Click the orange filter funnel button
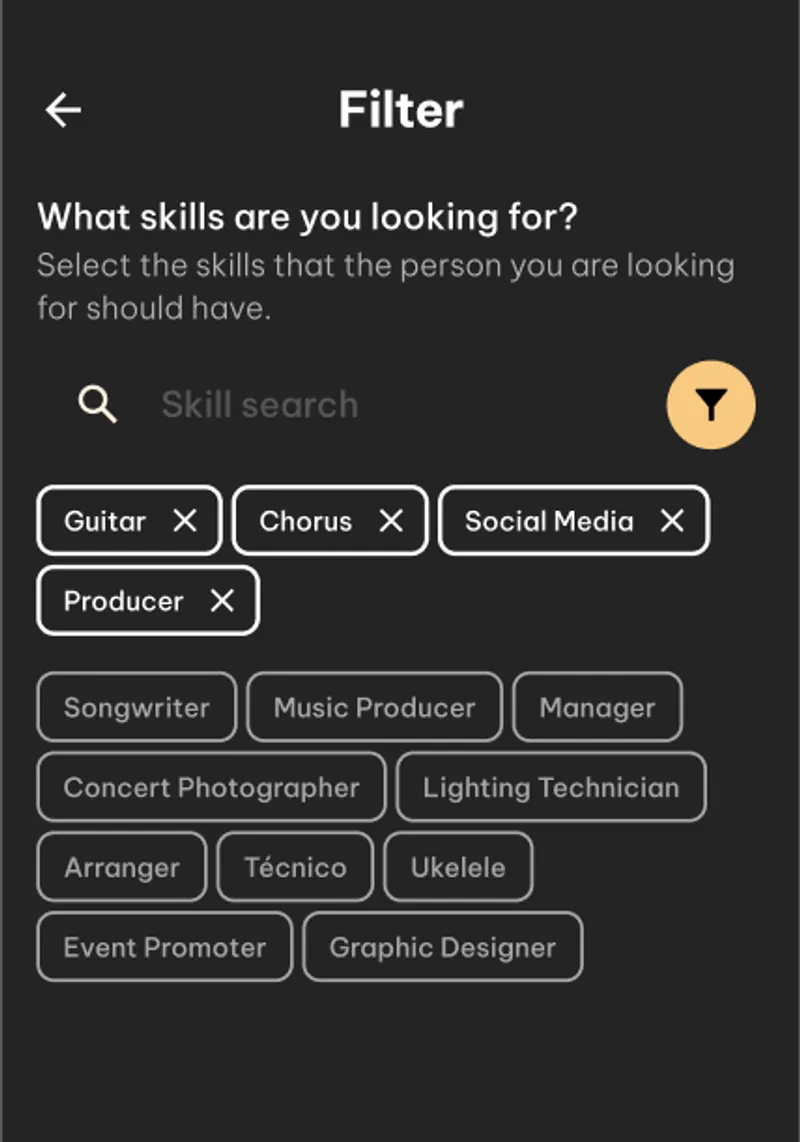Image resolution: width=800 pixels, height=1142 pixels. (711, 405)
